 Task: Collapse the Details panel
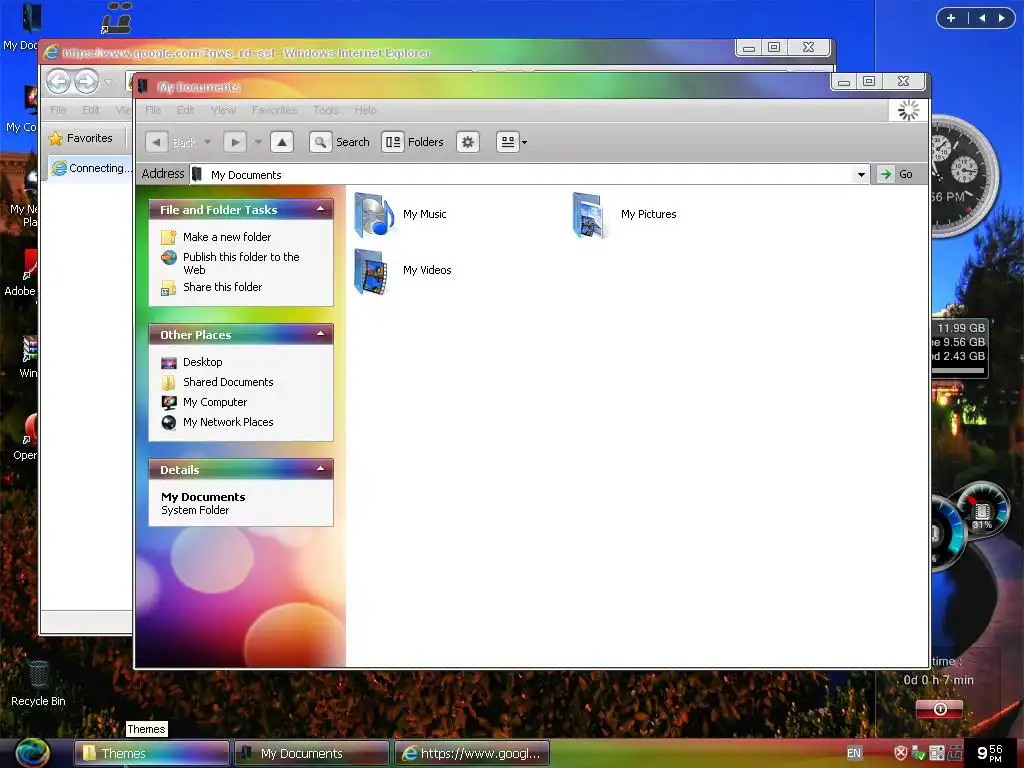click(x=321, y=469)
